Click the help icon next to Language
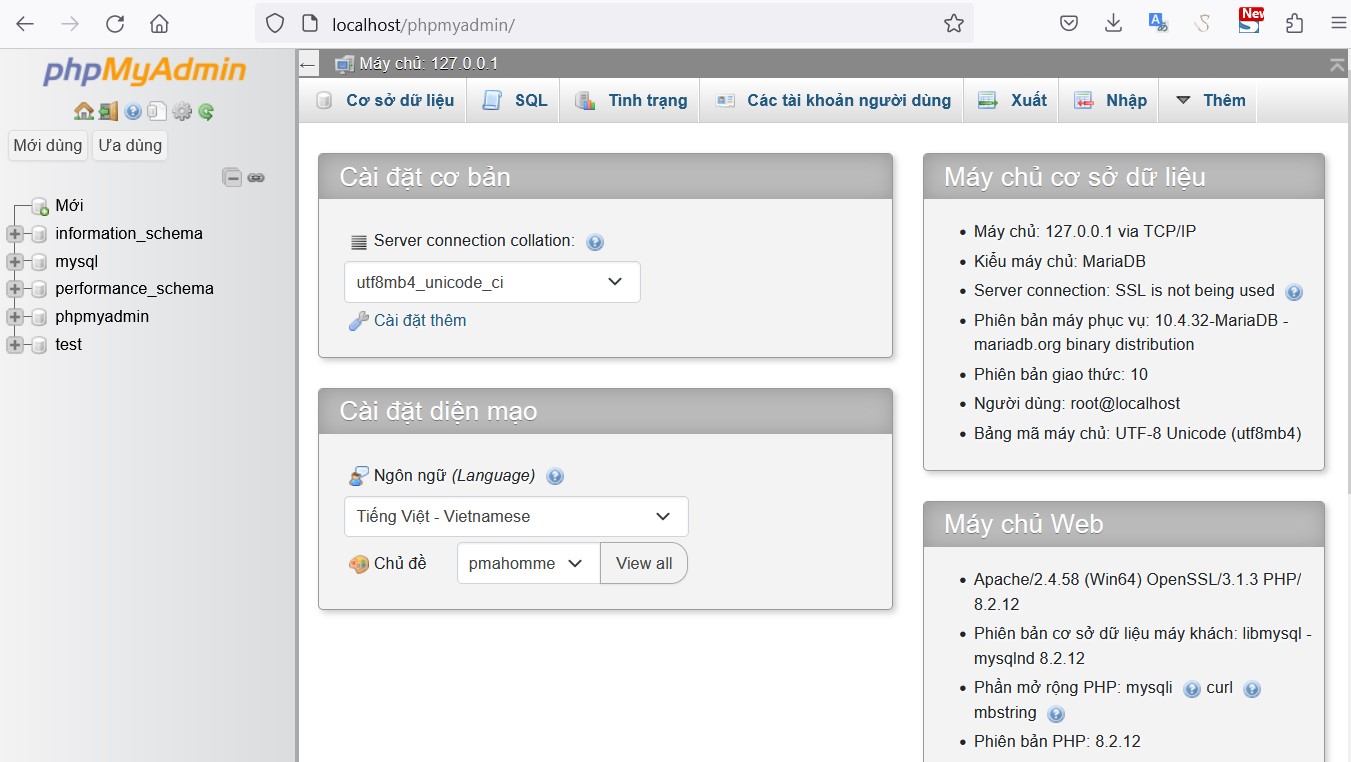1351x762 pixels. point(555,477)
